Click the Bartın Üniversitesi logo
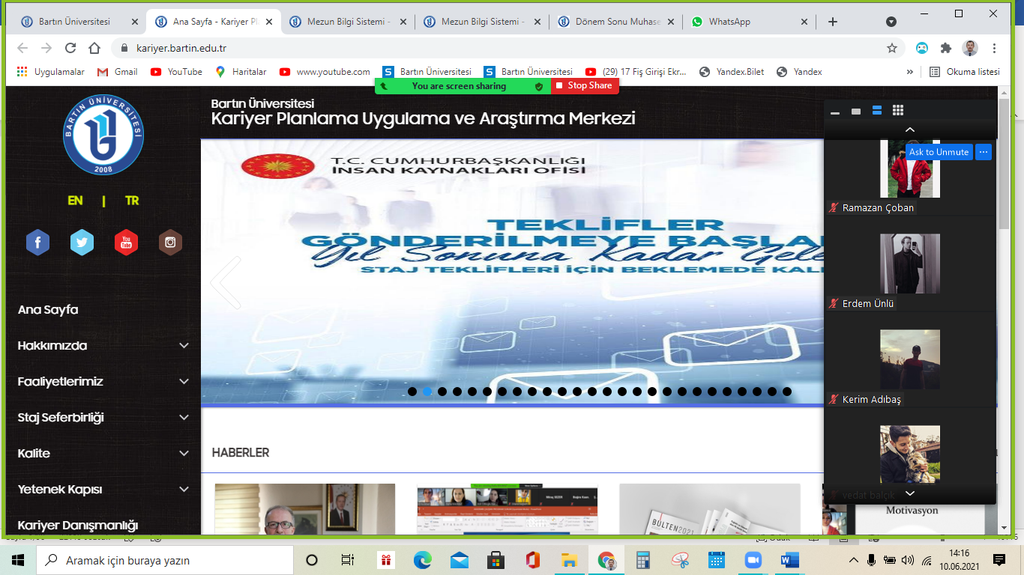This screenshot has height=575, width=1024. pyautogui.click(x=103, y=135)
